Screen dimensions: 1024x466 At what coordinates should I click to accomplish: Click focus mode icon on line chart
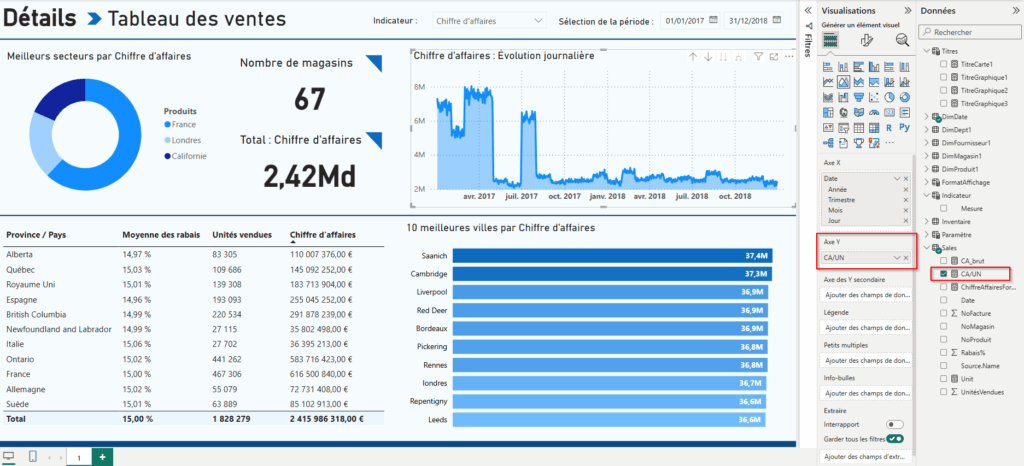774,57
